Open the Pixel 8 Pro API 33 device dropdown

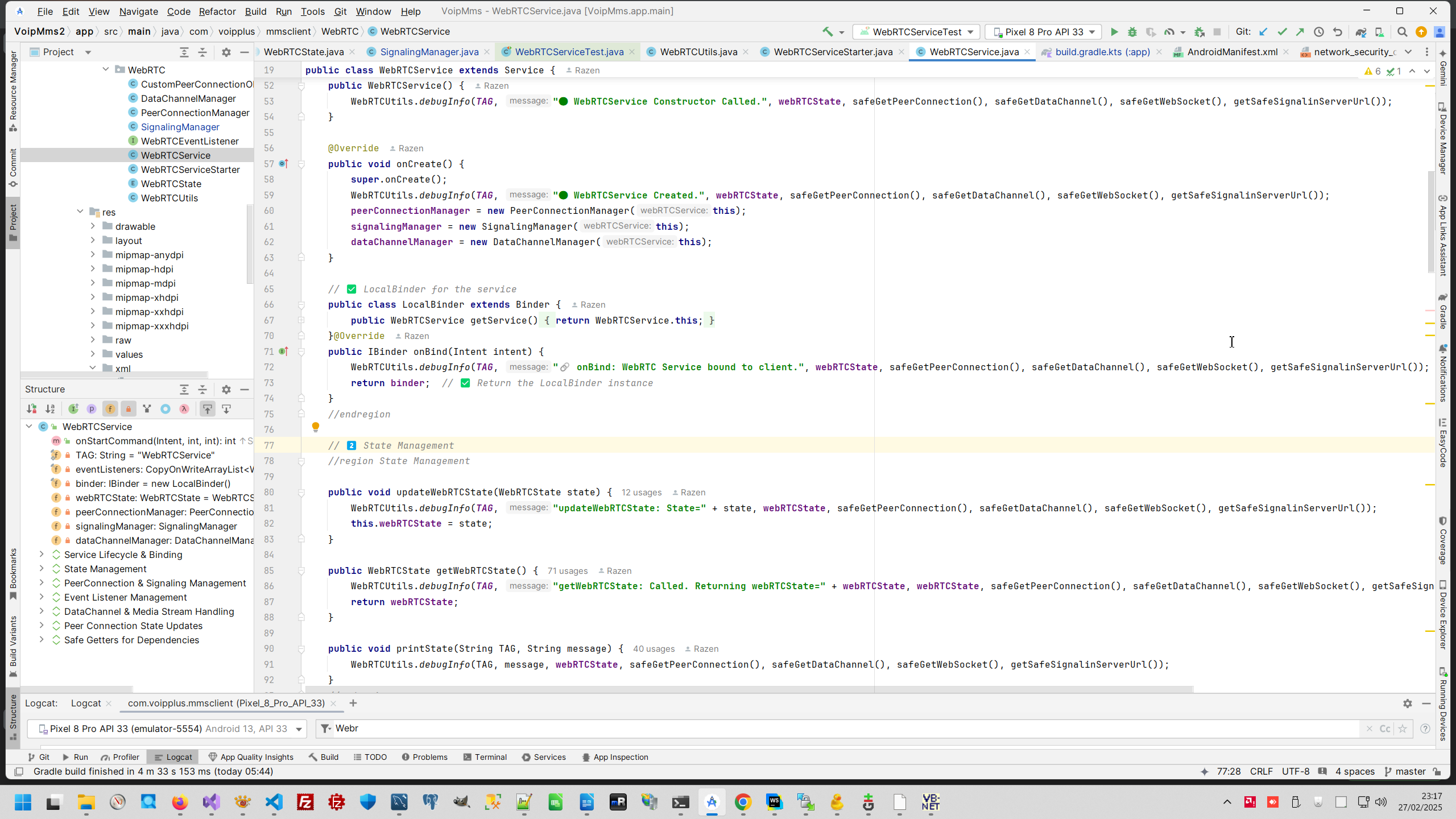pyautogui.click(x=1044, y=32)
